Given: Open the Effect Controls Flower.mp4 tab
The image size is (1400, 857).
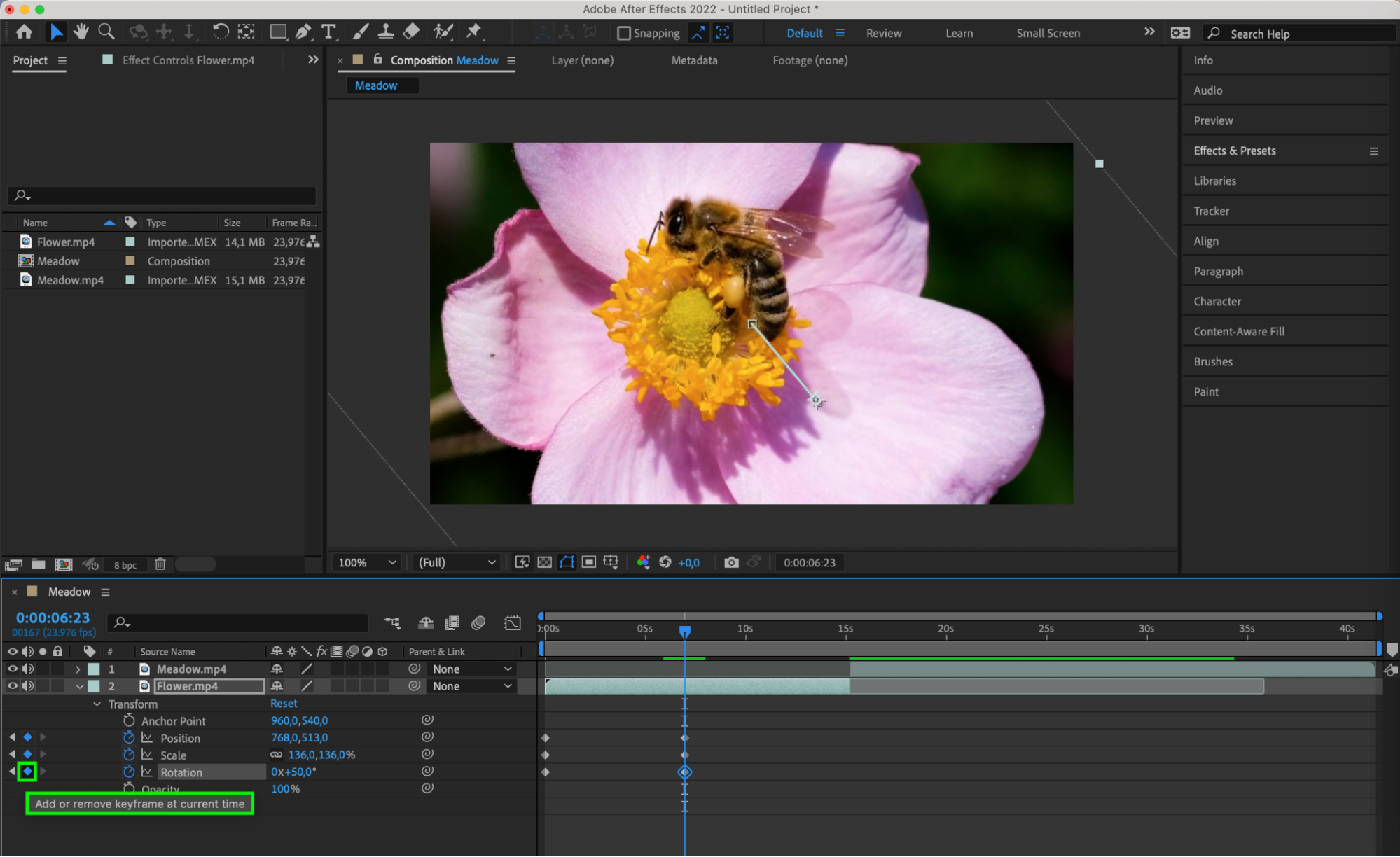Looking at the screenshot, I should [x=188, y=60].
